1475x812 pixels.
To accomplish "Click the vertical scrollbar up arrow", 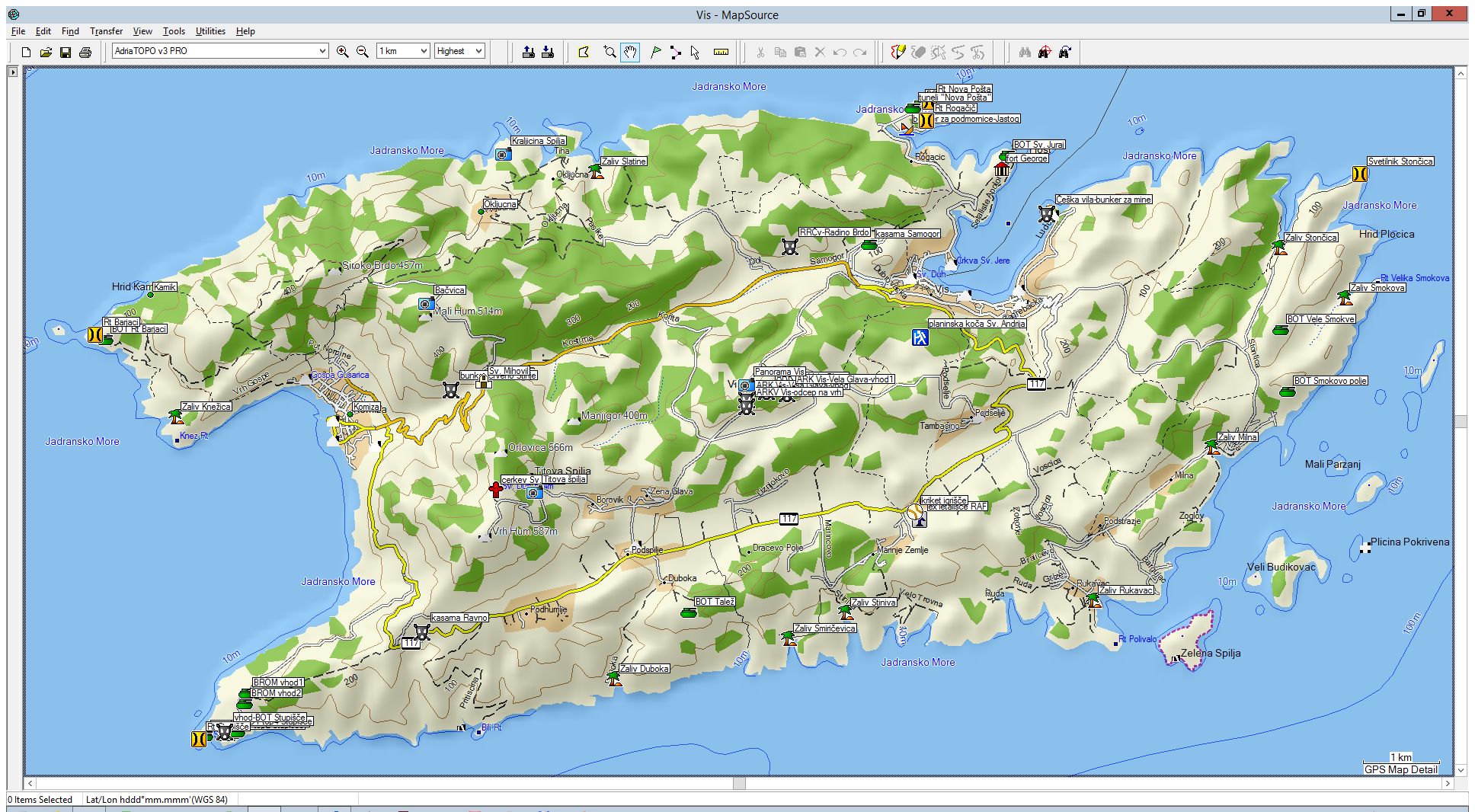I will [x=1461, y=74].
